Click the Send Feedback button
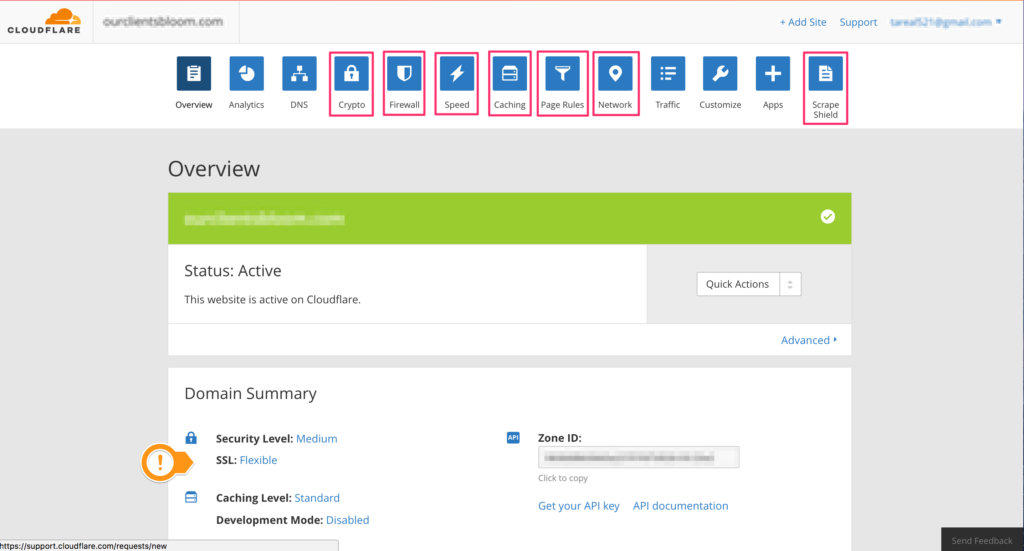Viewport: 1024px width, 551px height. coord(982,540)
